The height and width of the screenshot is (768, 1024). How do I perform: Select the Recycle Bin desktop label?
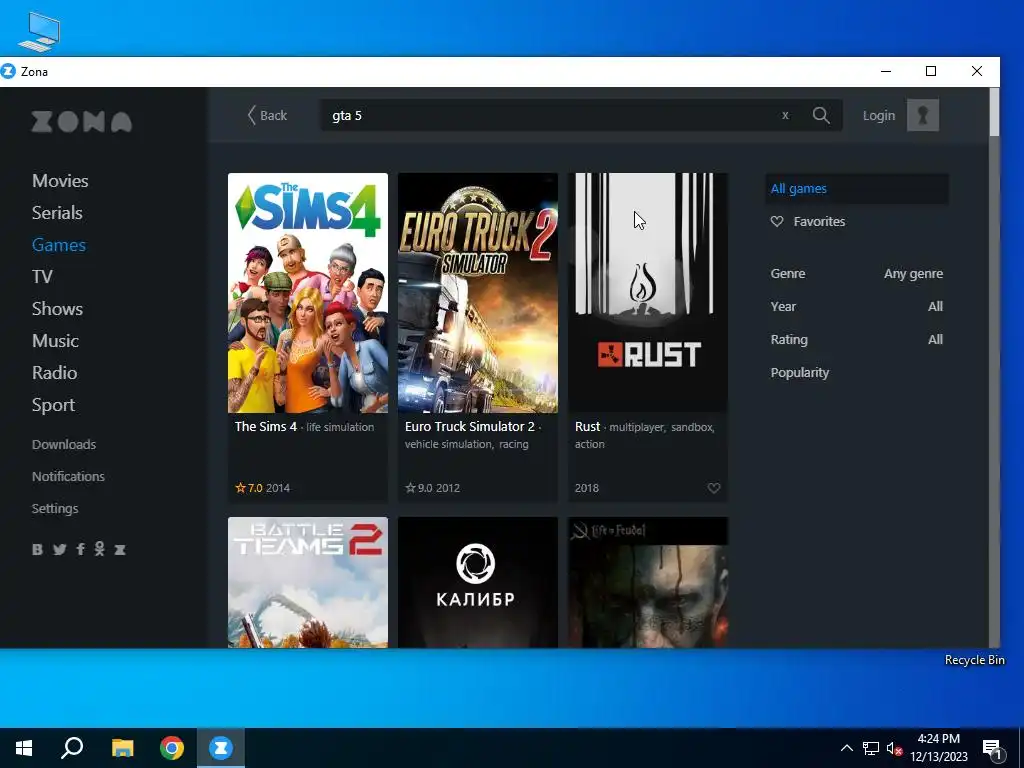974,660
